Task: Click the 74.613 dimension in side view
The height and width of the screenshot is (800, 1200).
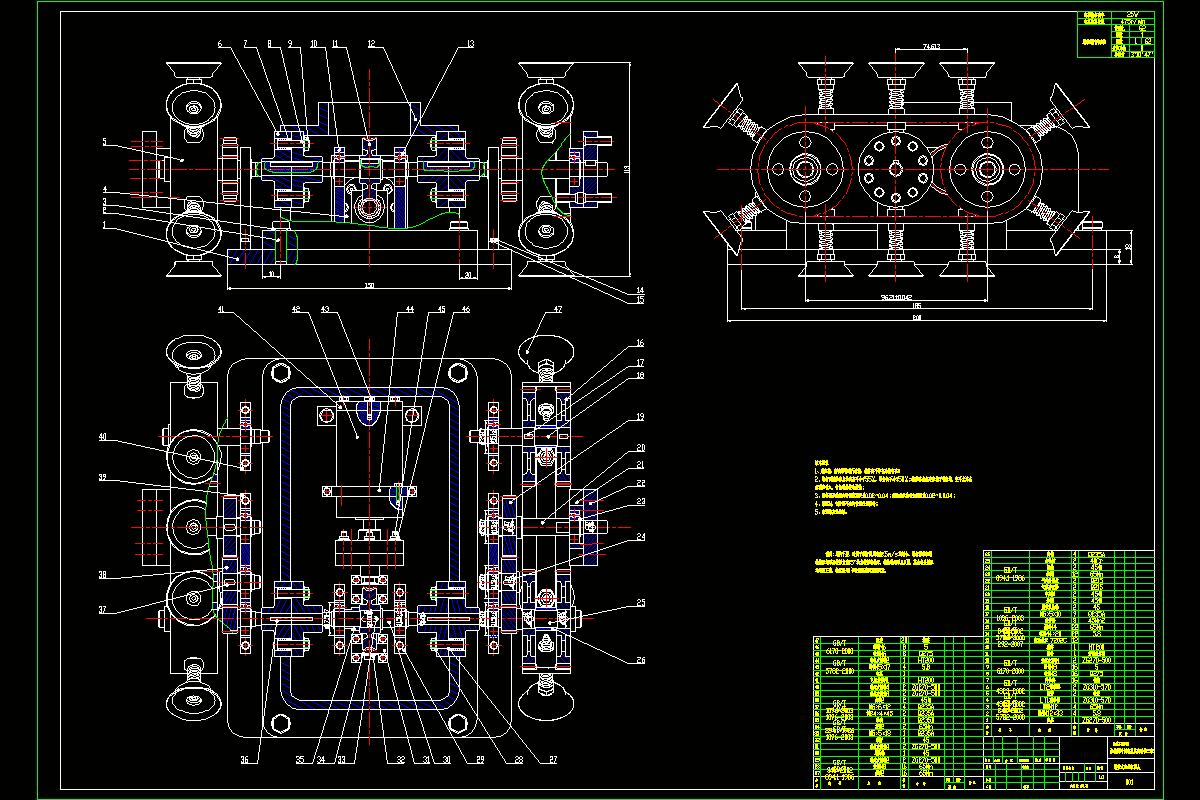Action: pyautogui.click(x=932, y=46)
